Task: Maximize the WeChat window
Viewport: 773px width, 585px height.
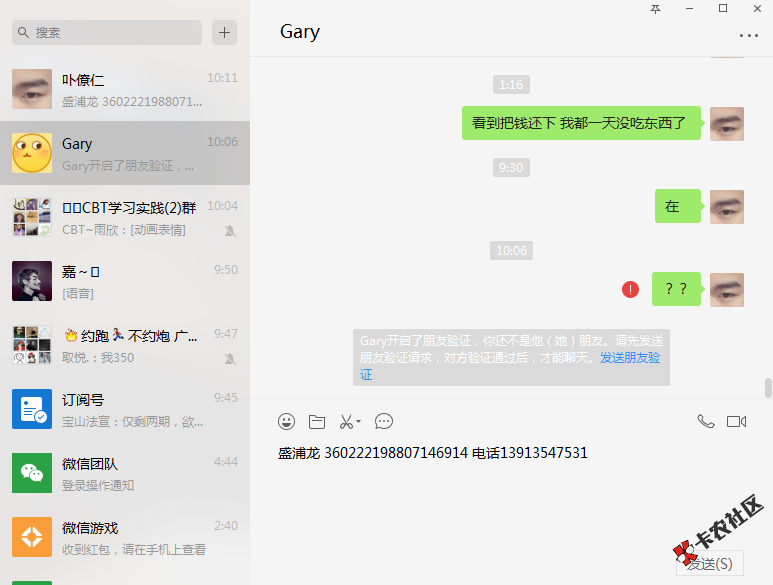Action: (723, 8)
